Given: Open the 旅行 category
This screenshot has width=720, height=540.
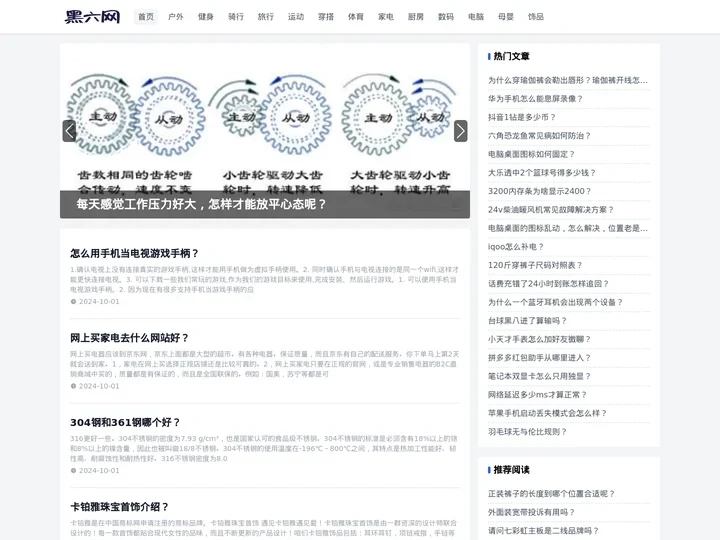Looking at the screenshot, I should 266,17.
